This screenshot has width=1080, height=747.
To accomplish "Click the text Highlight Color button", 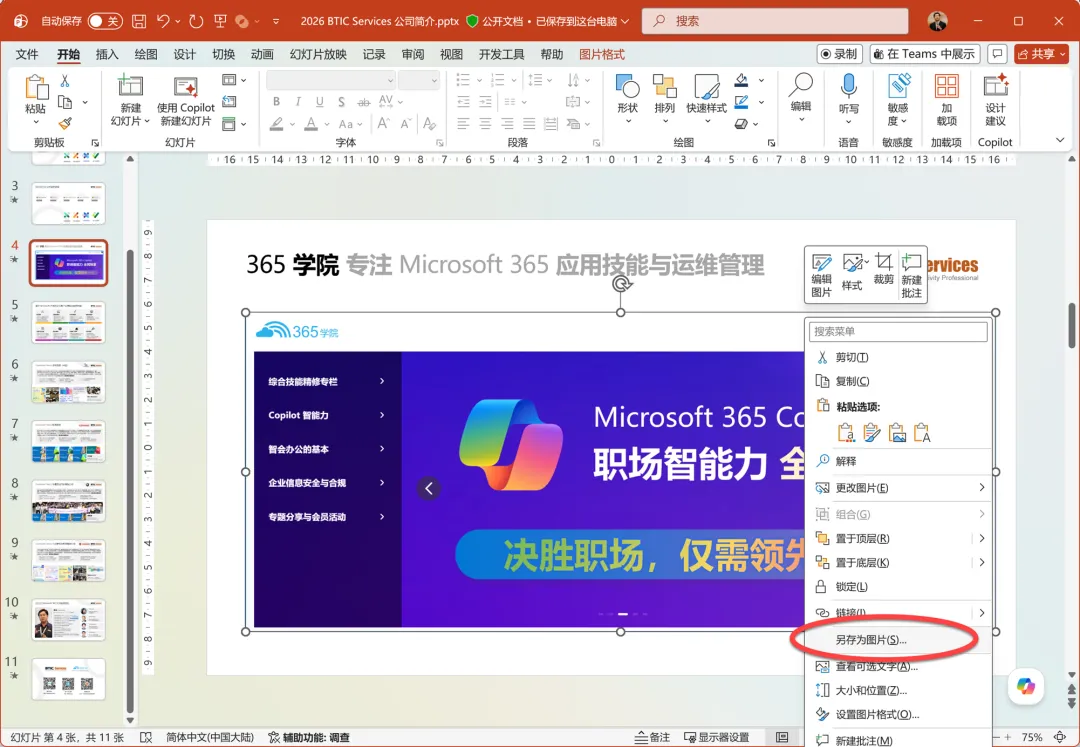I will click(276, 124).
